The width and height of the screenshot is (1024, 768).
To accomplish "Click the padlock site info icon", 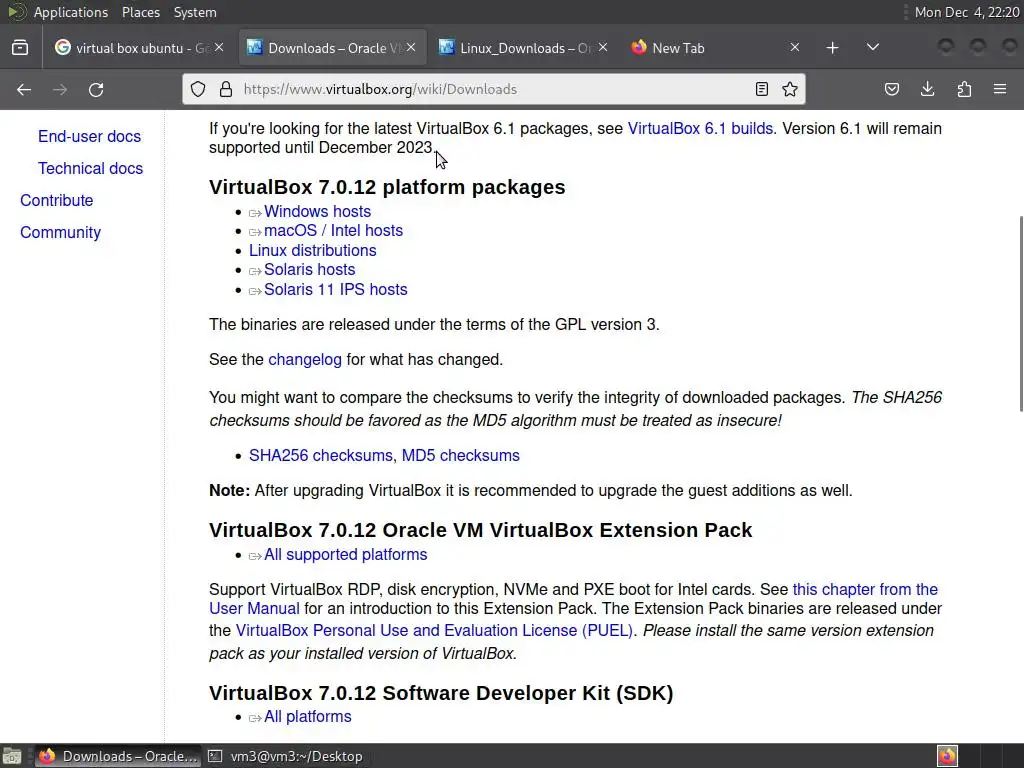I will pos(226,89).
